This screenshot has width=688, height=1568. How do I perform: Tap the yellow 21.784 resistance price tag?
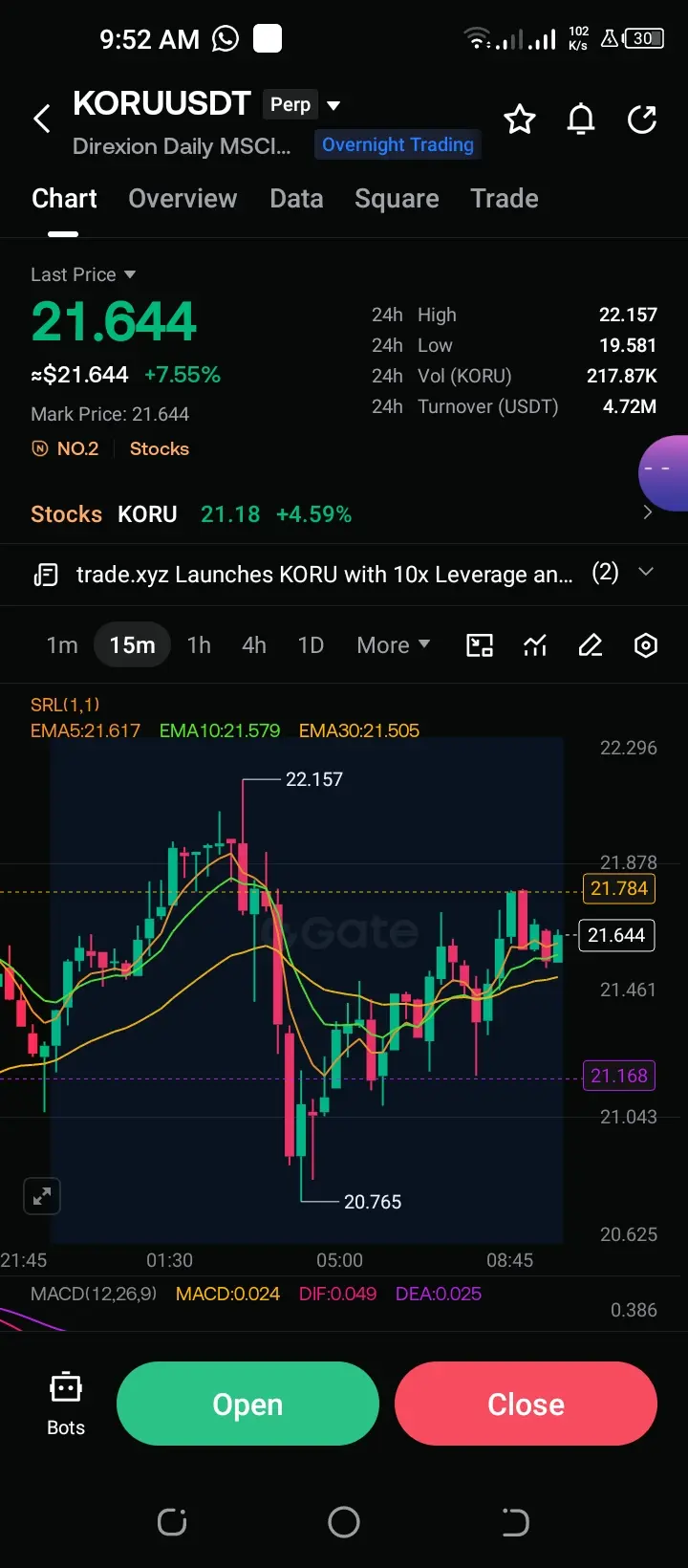tap(619, 888)
